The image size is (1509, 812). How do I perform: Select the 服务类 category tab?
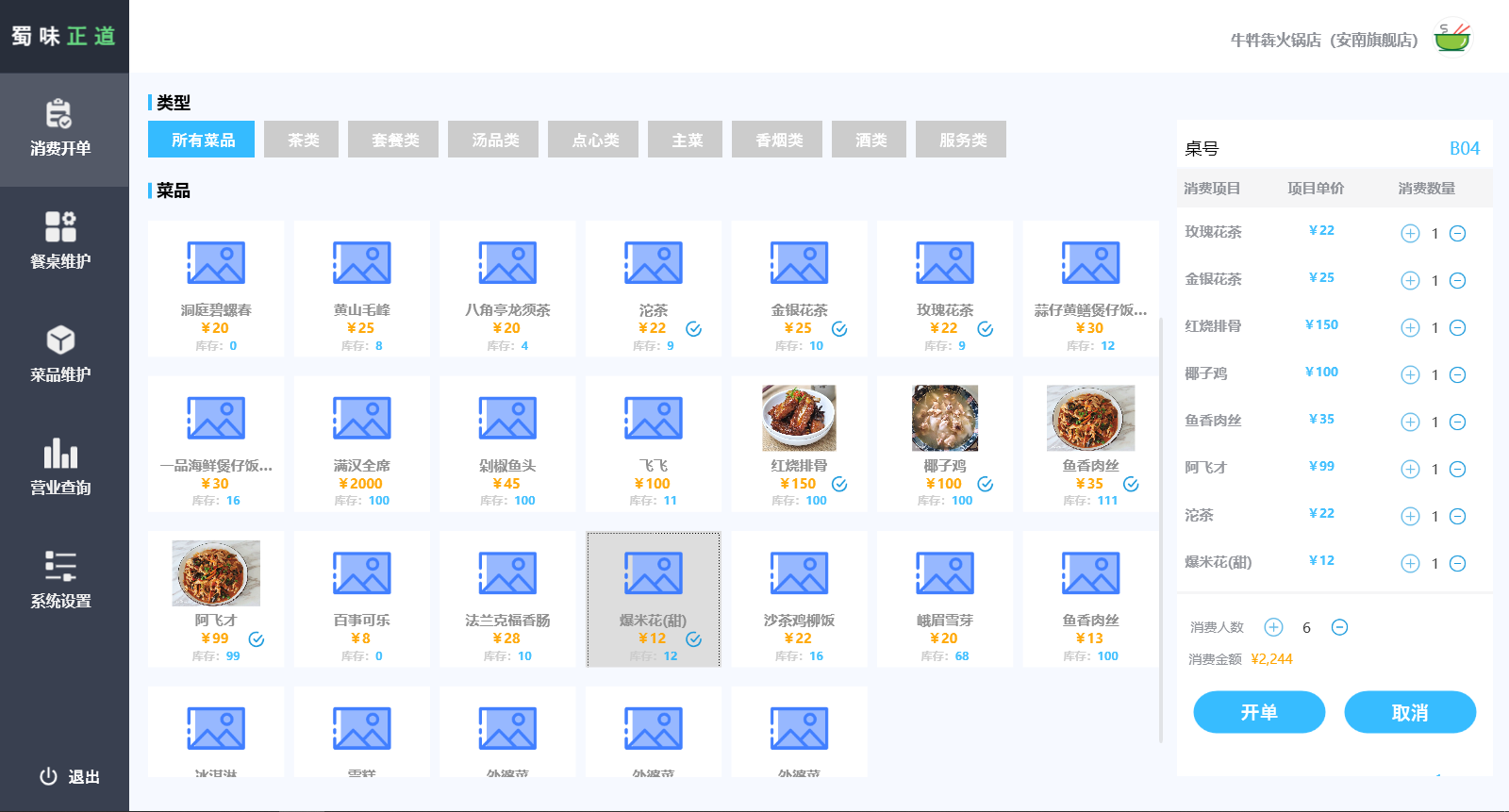pyautogui.click(x=961, y=139)
